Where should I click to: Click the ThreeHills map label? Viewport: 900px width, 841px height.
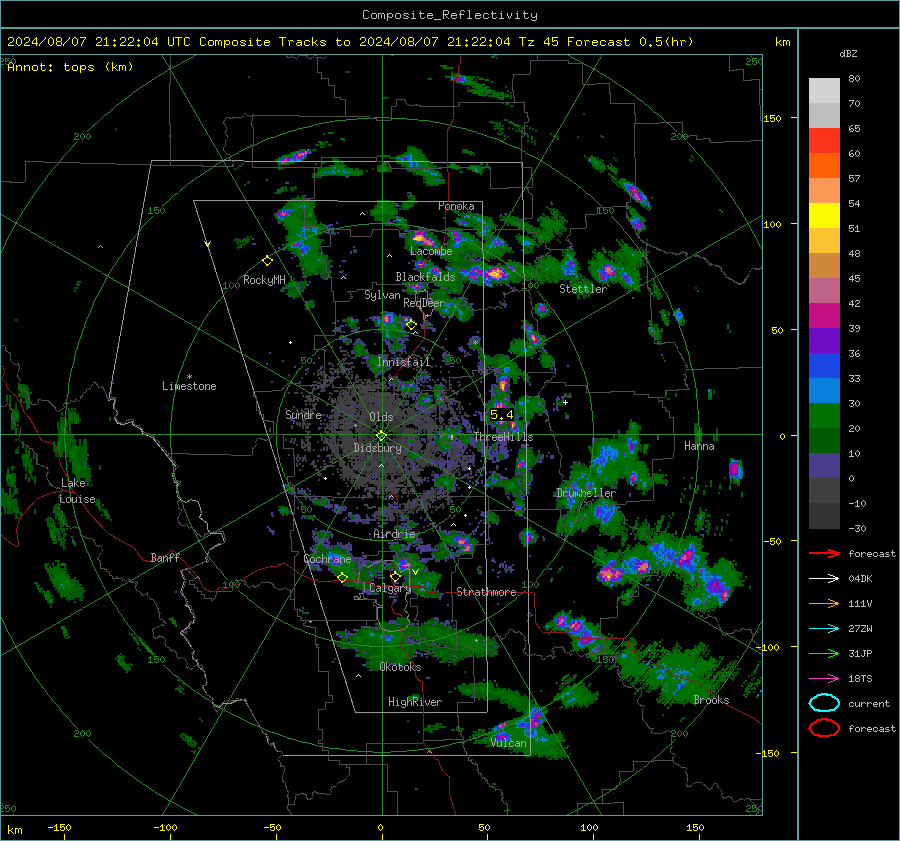tap(503, 437)
